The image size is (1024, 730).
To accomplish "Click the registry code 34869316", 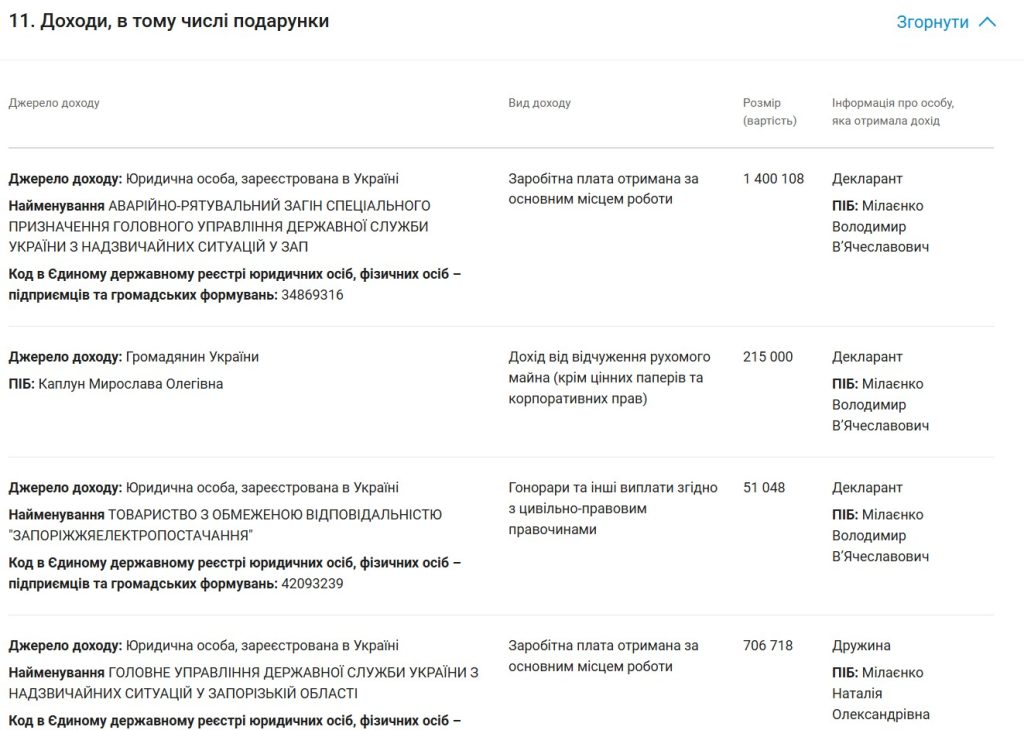I will (312, 295).
